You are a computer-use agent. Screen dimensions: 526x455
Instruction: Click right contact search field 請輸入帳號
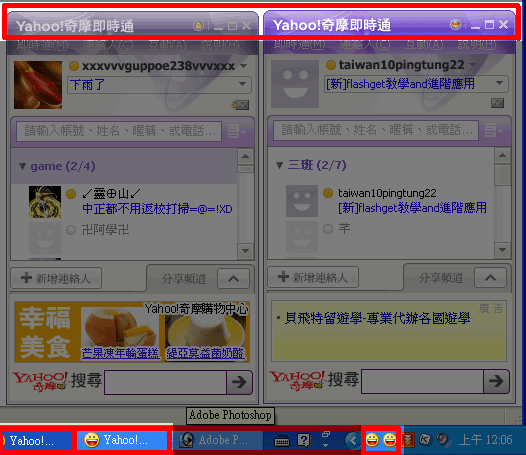(x=376, y=130)
